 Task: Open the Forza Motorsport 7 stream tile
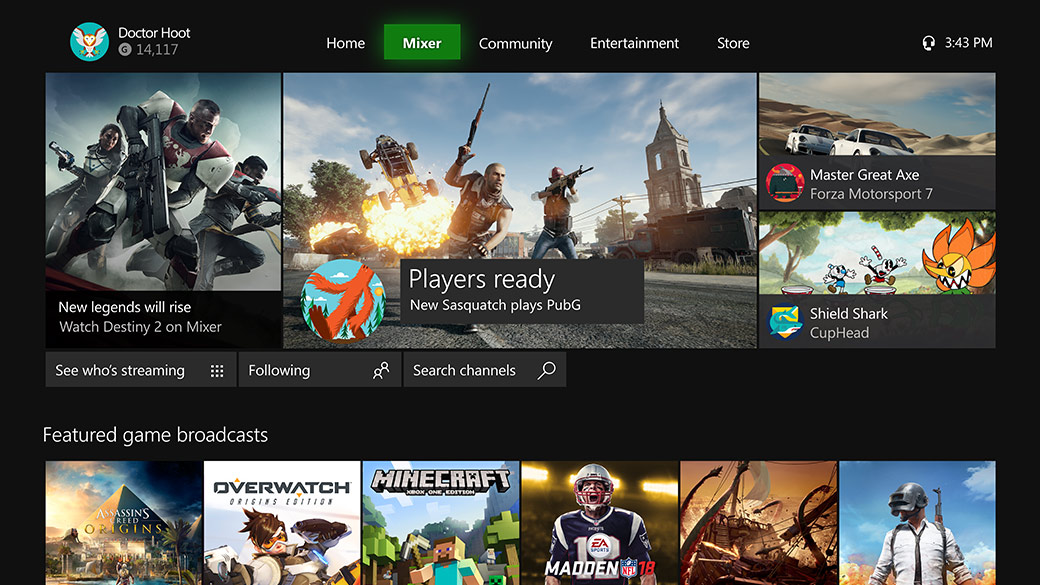877,141
